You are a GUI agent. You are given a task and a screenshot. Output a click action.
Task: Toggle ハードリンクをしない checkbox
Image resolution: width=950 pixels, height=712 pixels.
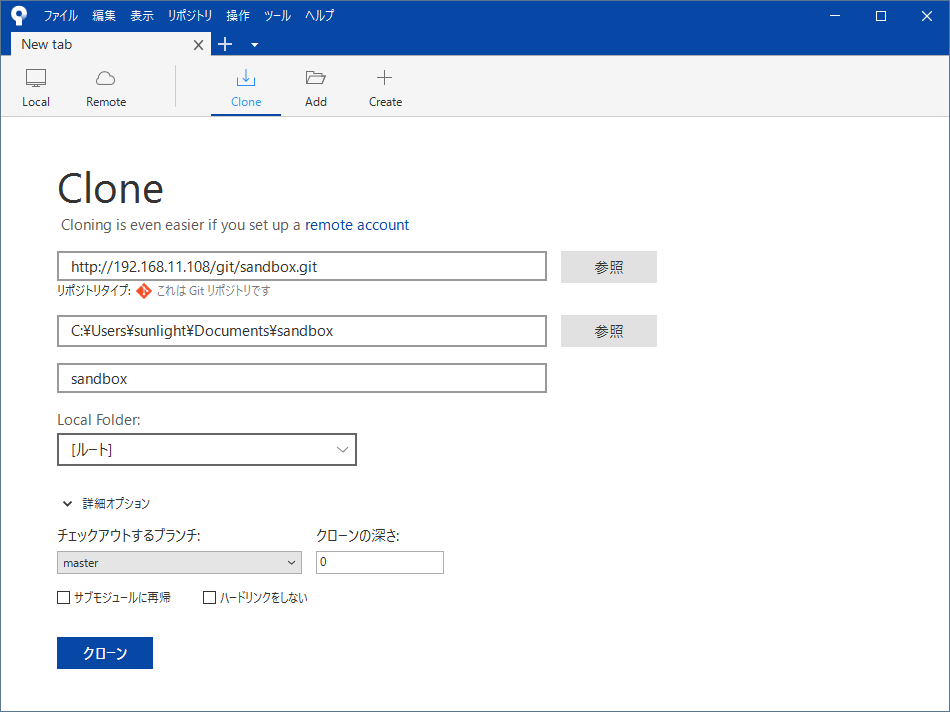[x=210, y=598]
